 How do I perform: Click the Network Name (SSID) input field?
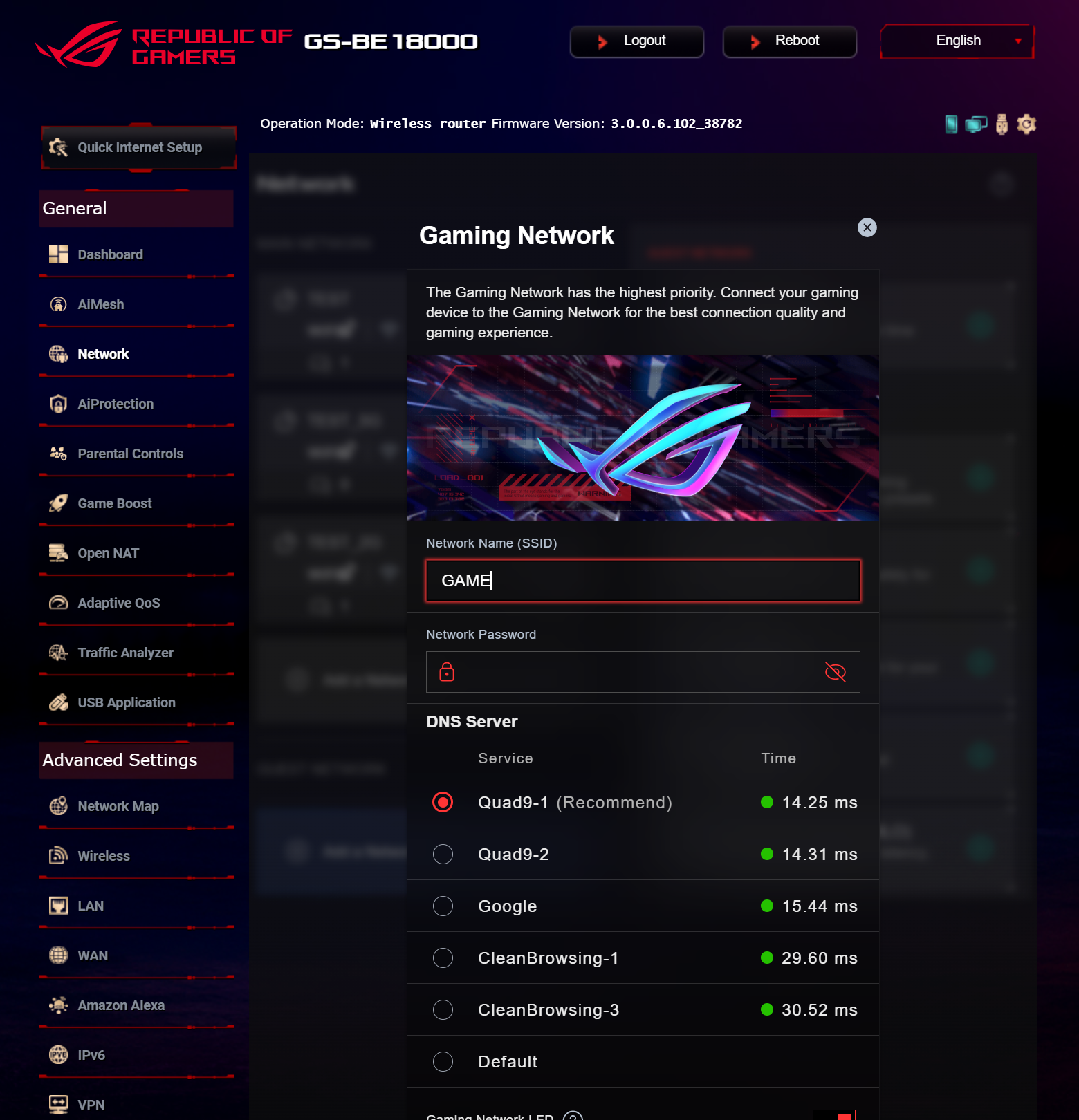[643, 581]
